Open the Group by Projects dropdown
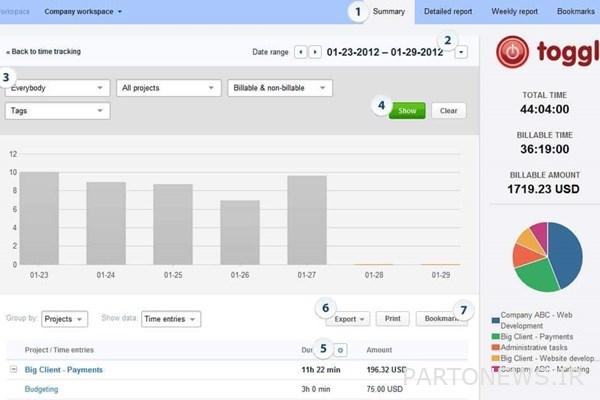This screenshot has height=400, width=600. pos(67,319)
